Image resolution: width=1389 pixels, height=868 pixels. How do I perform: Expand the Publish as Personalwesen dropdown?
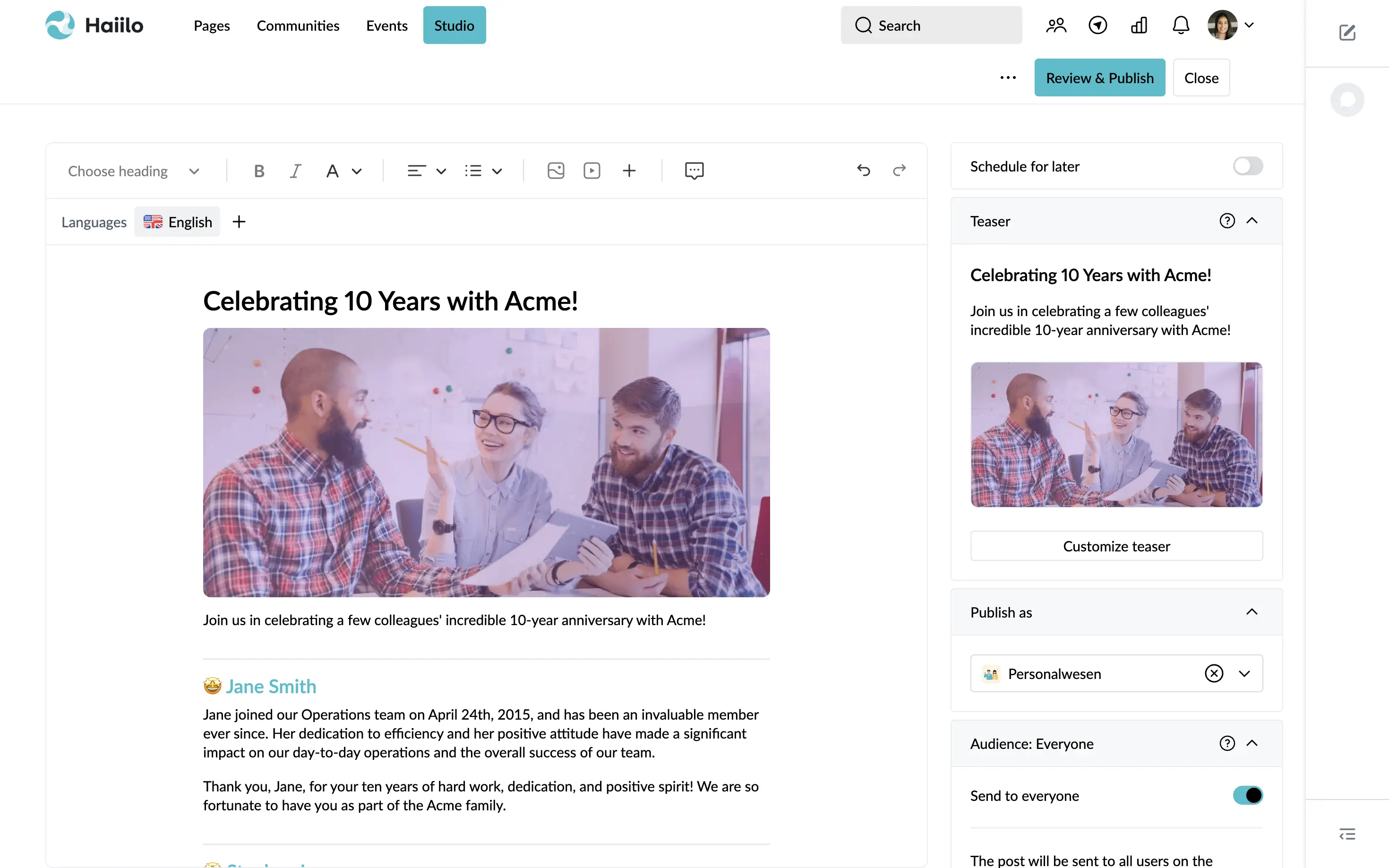(1244, 673)
